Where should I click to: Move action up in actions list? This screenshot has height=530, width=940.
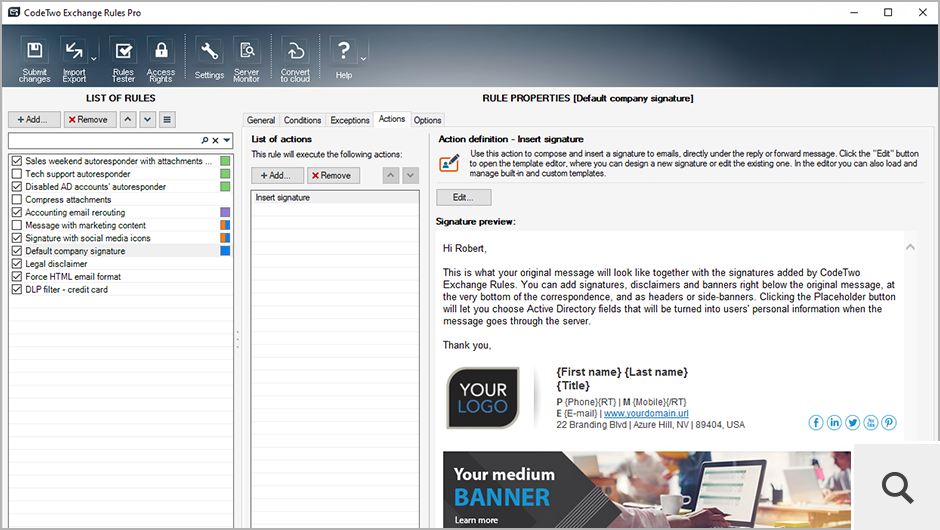(391, 175)
